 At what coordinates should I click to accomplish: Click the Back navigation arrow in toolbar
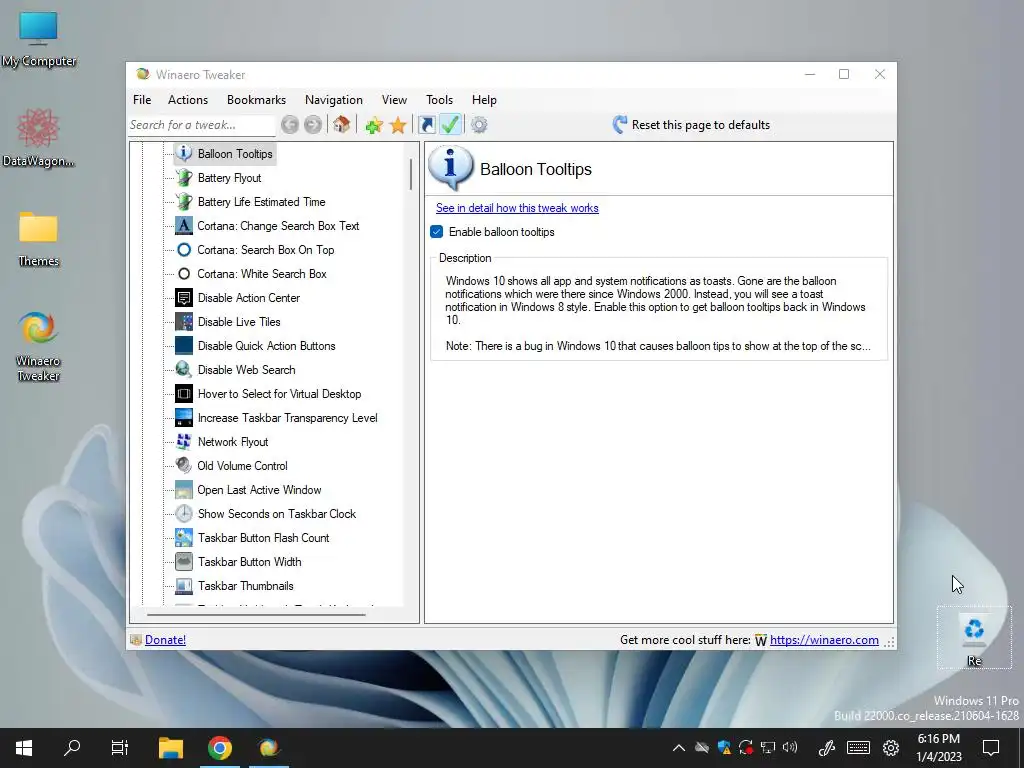(x=290, y=124)
